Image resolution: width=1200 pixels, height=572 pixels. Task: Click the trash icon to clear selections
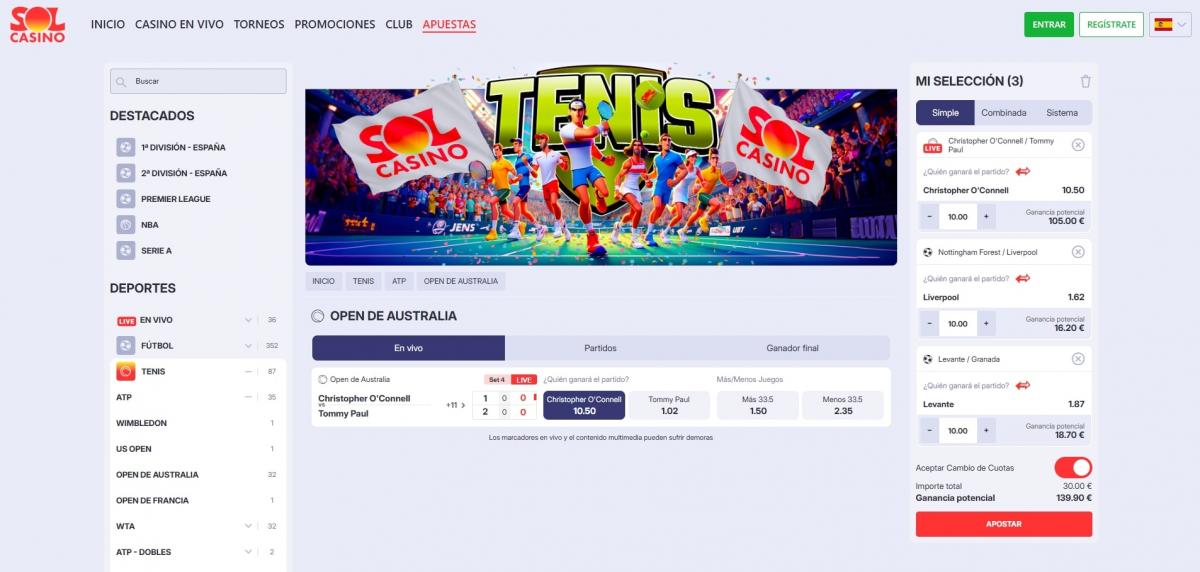[1086, 82]
